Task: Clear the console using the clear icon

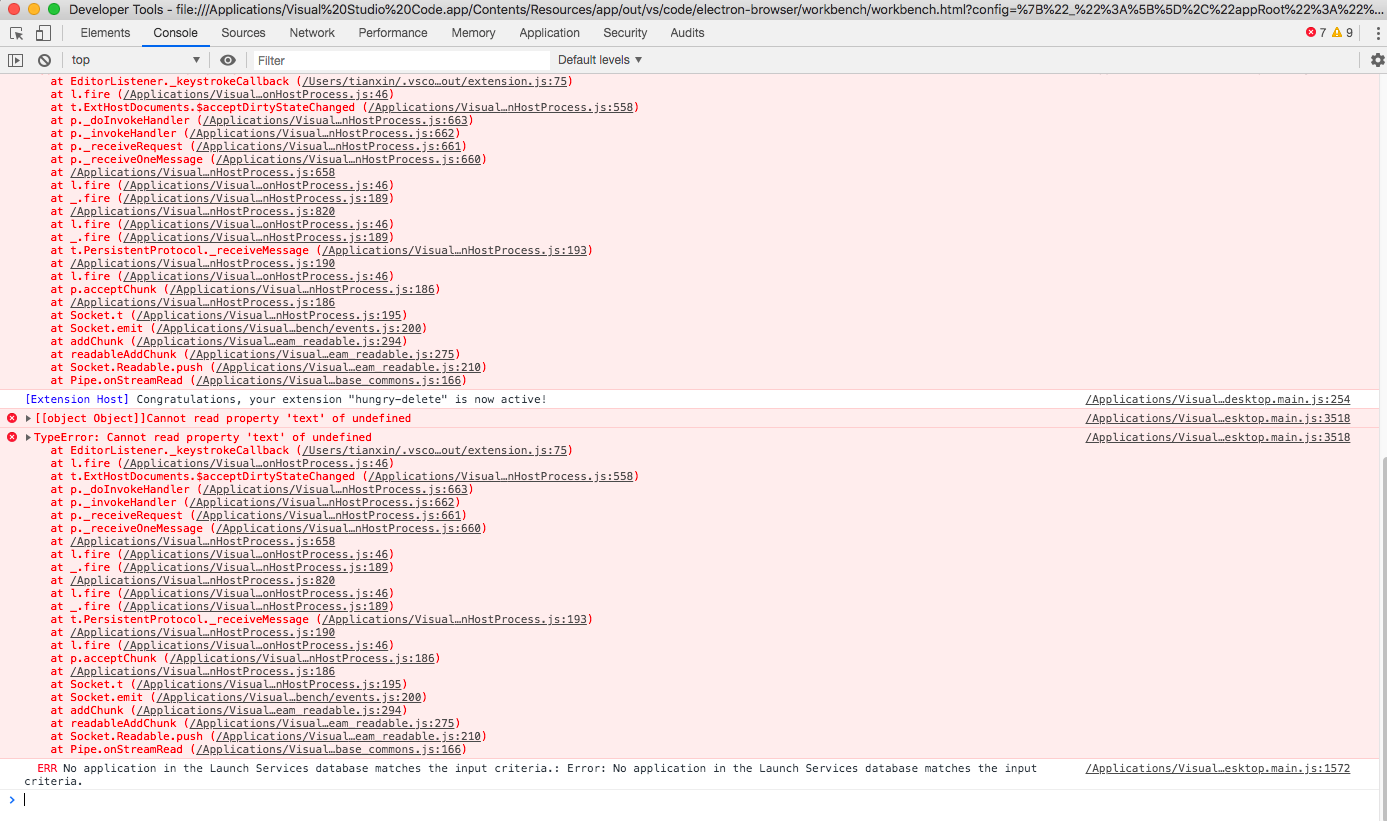Action: [x=42, y=60]
